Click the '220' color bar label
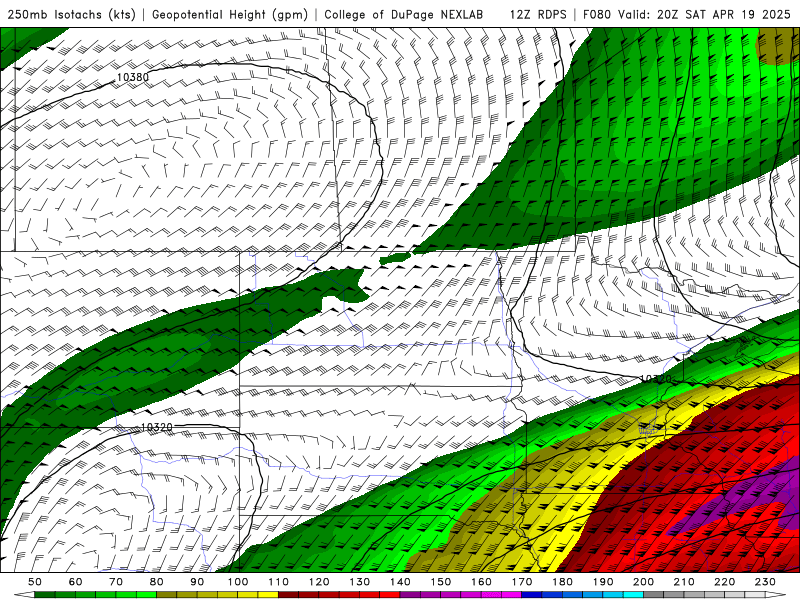The width and height of the screenshot is (800, 600). pyautogui.click(x=724, y=582)
